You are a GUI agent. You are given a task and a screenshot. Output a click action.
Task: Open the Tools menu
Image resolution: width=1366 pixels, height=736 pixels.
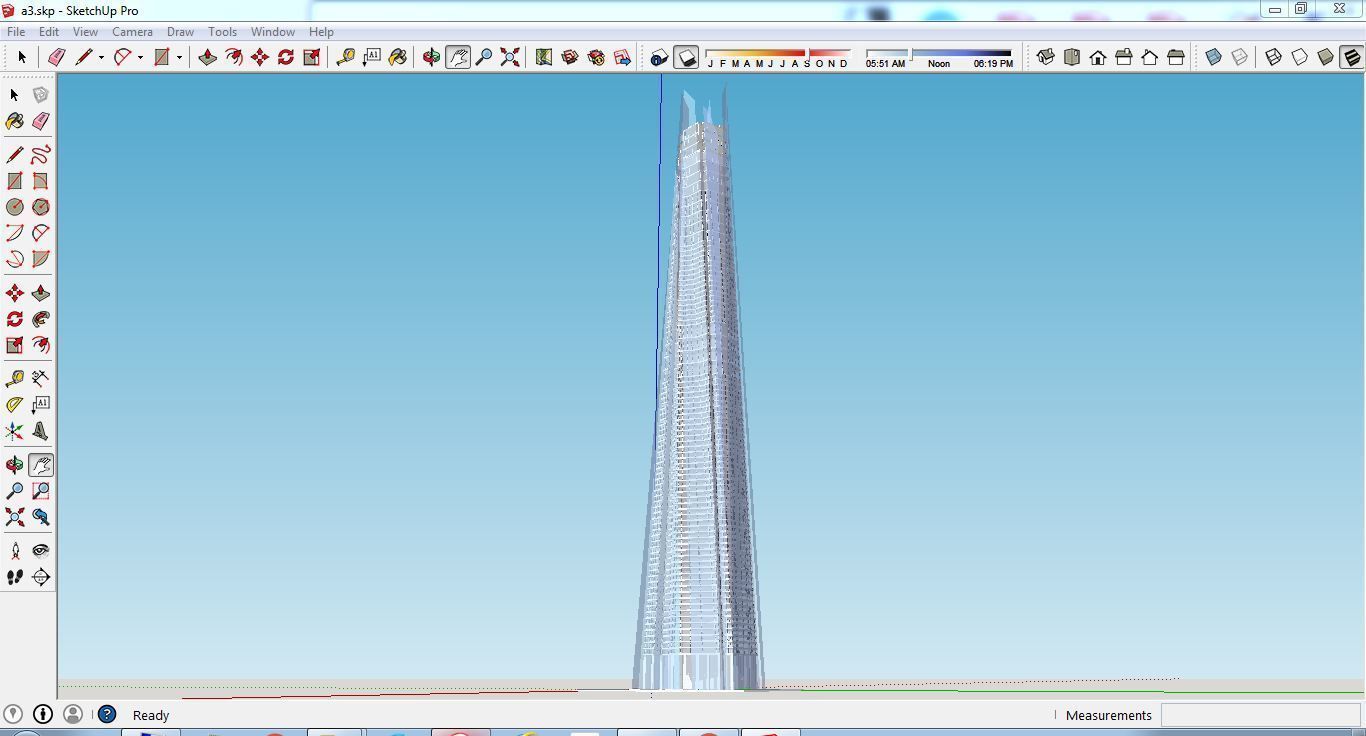pyautogui.click(x=222, y=32)
